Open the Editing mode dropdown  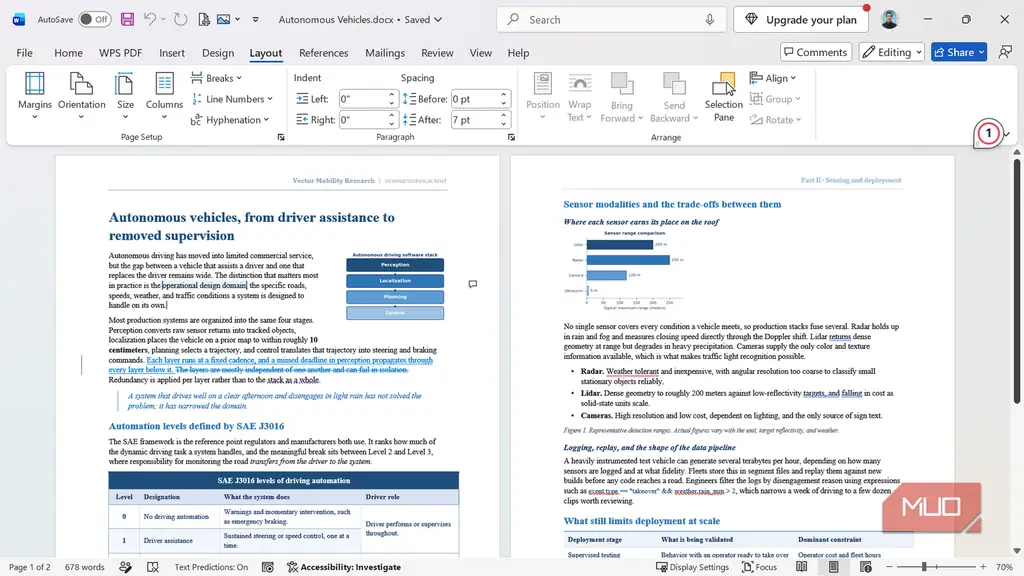coord(891,52)
